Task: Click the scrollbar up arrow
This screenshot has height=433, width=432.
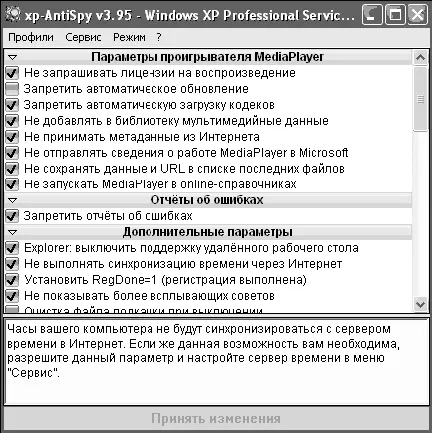Action: [x=420, y=57]
